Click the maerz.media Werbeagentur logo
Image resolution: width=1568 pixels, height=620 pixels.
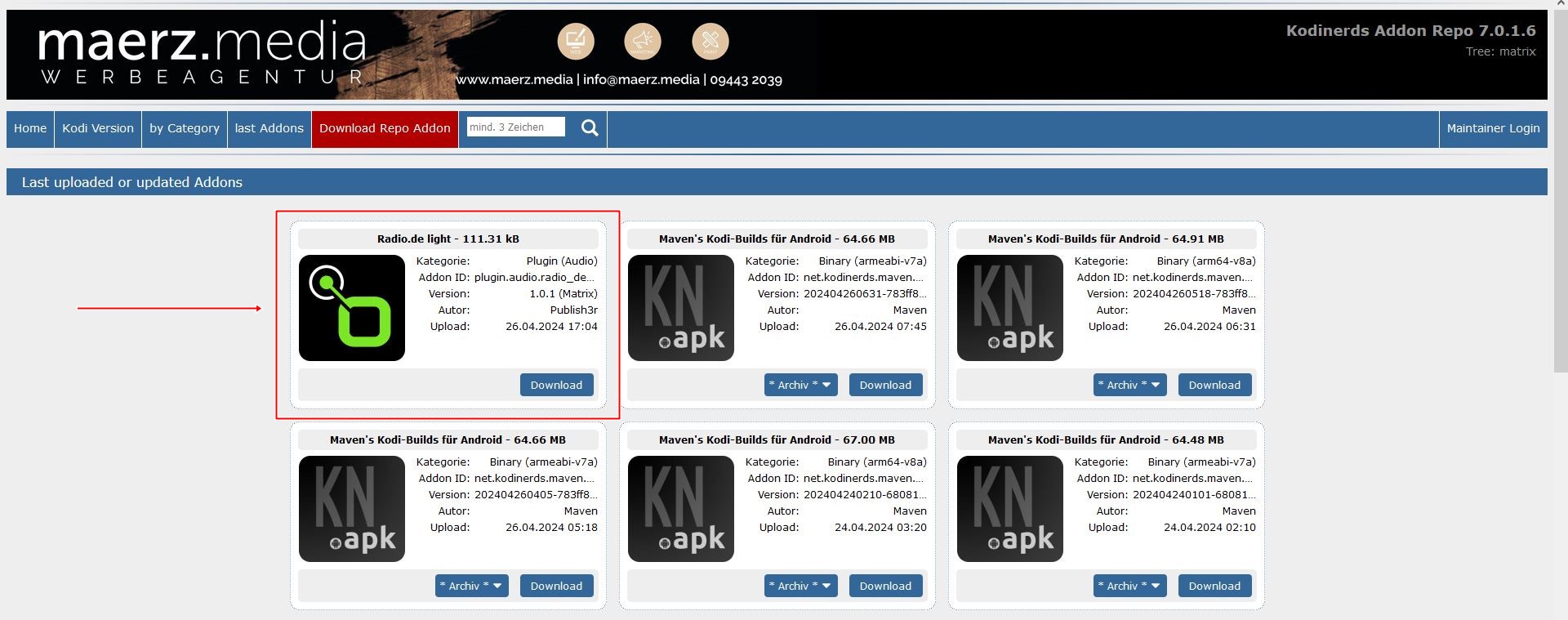pos(202,53)
